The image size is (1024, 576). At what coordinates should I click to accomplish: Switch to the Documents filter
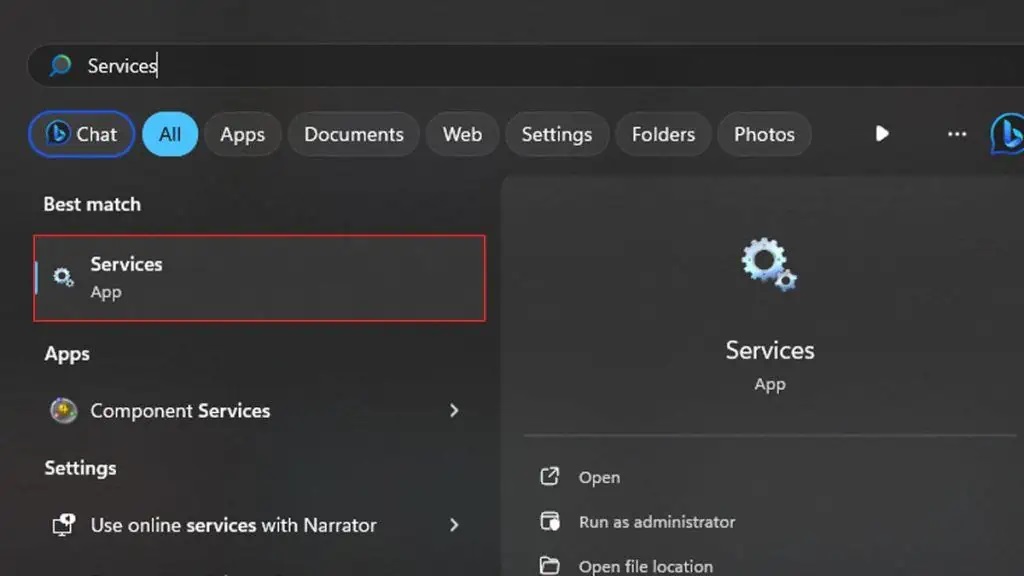coord(353,134)
